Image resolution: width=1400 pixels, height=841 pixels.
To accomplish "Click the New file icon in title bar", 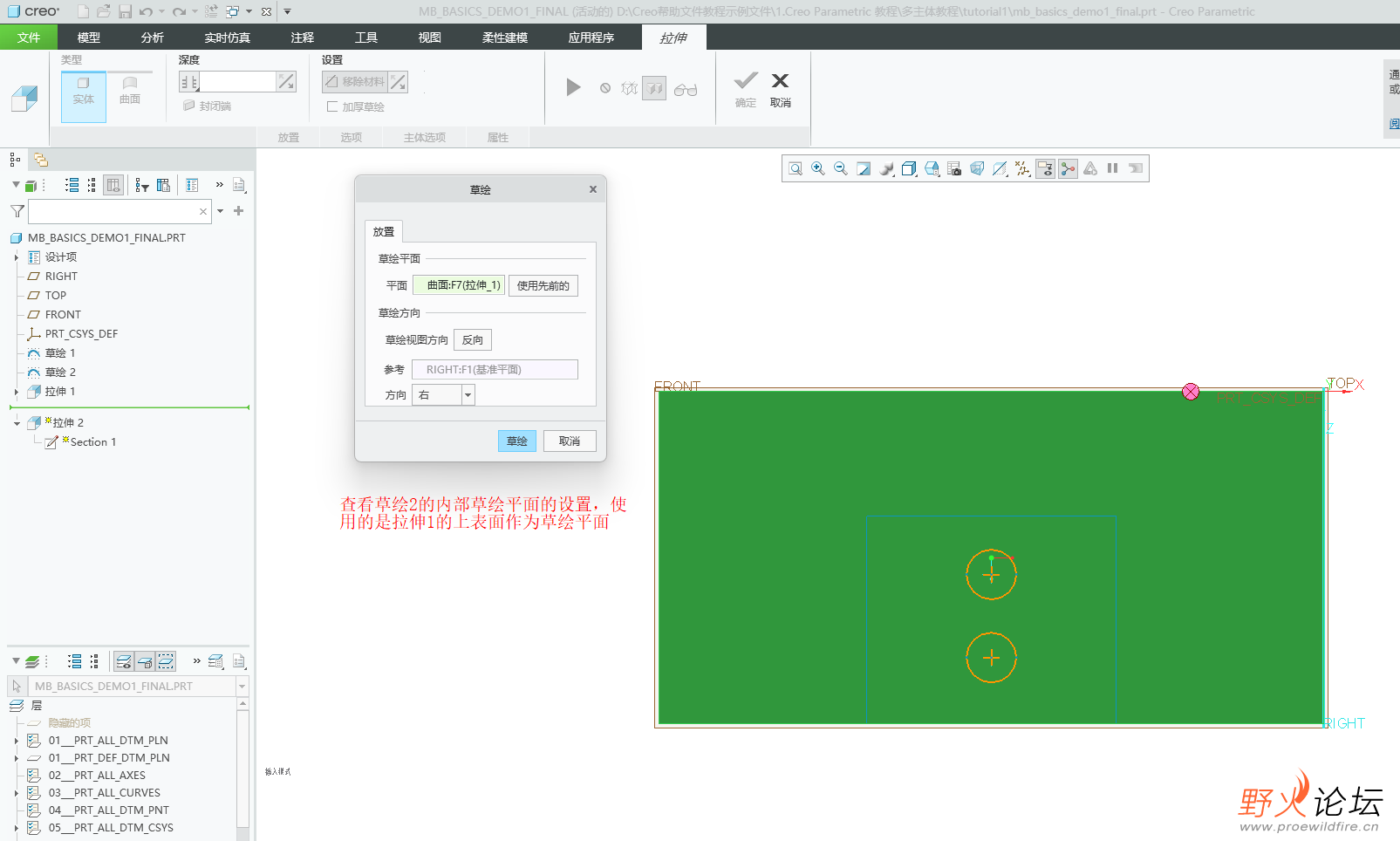I will tap(83, 11).
